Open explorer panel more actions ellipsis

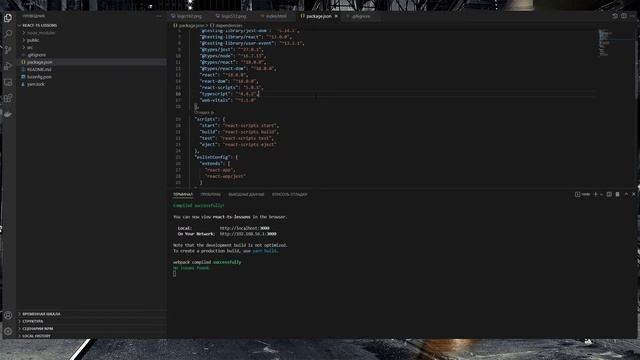[159, 16]
